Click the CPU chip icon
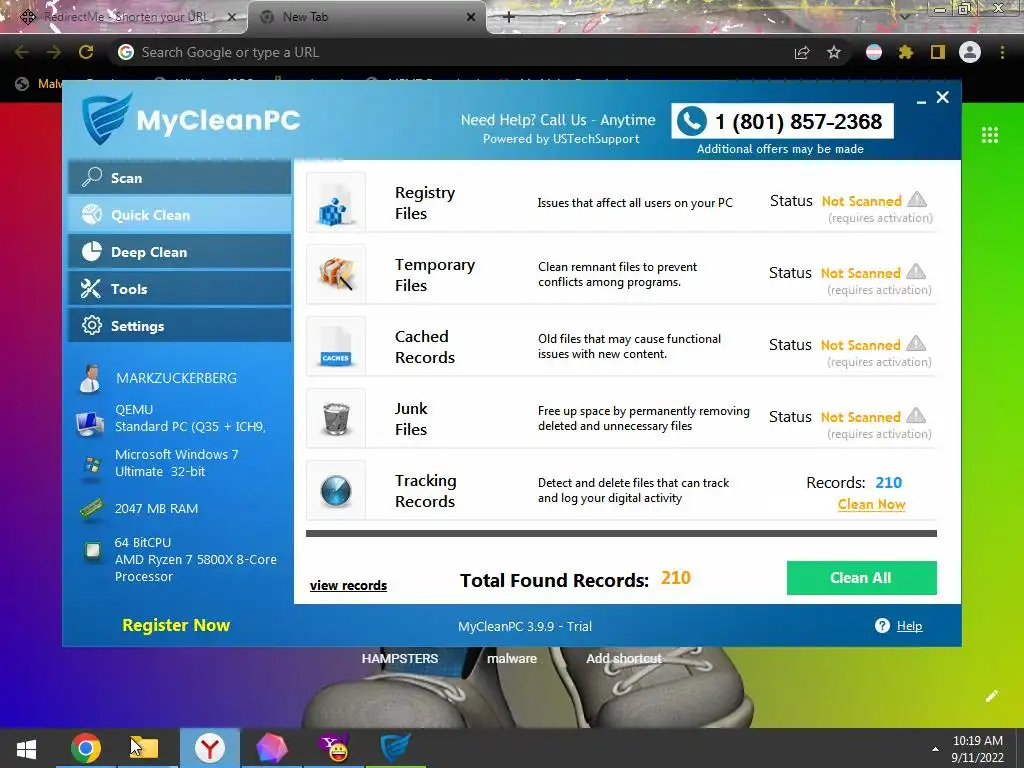The width and height of the screenshot is (1024, 768). (x=93, y=551)
